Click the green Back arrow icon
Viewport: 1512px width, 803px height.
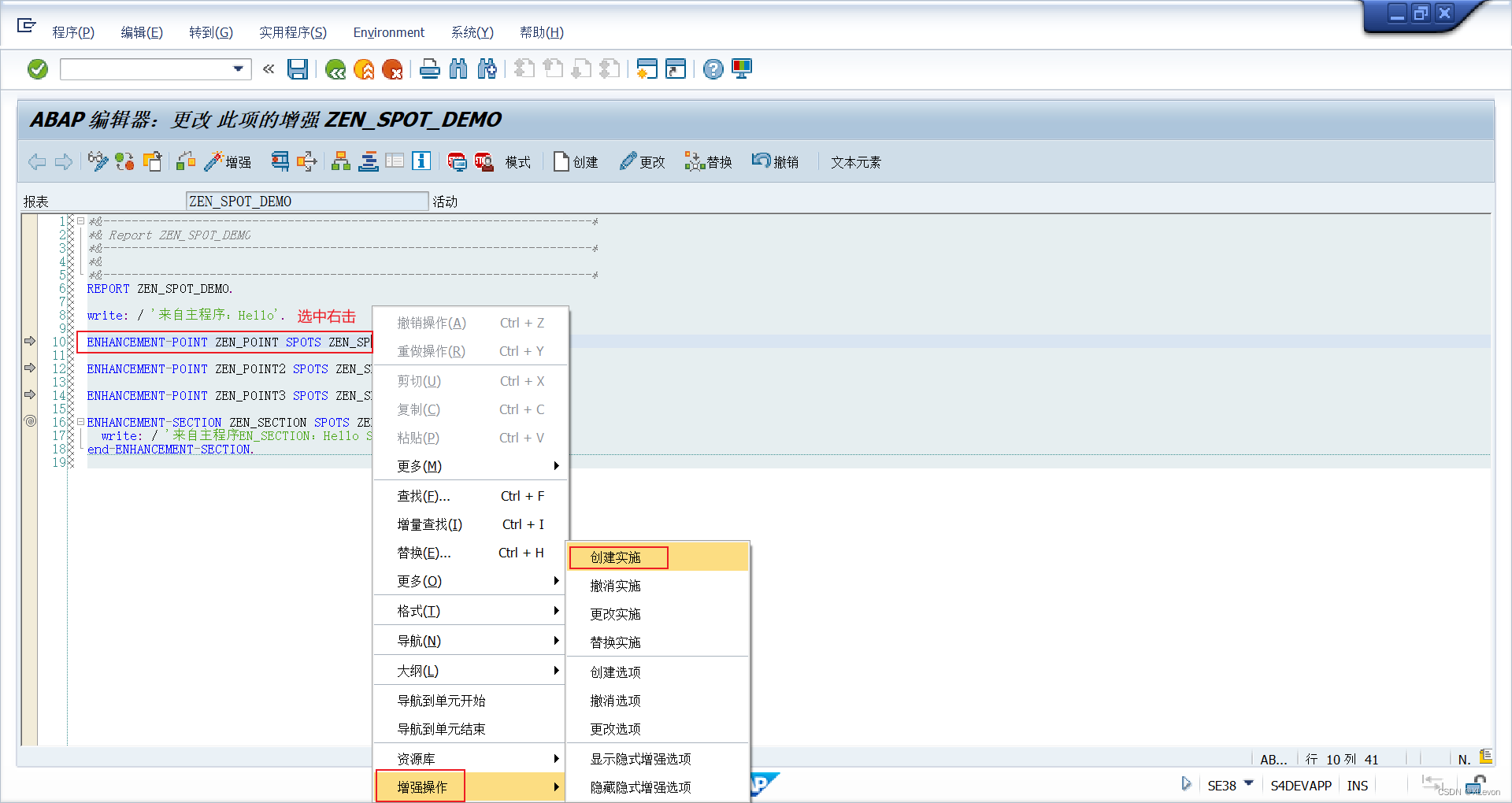335,69
